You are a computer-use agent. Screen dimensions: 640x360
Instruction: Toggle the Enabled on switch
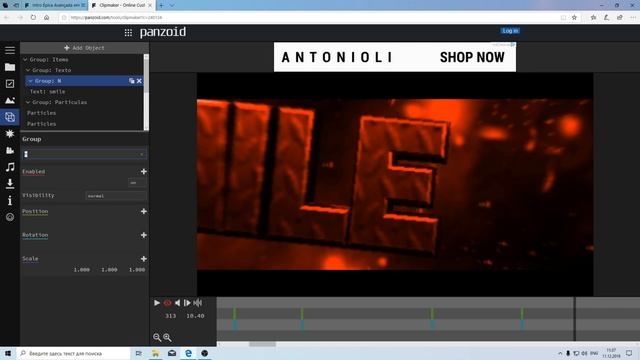(x=137, y=183)
